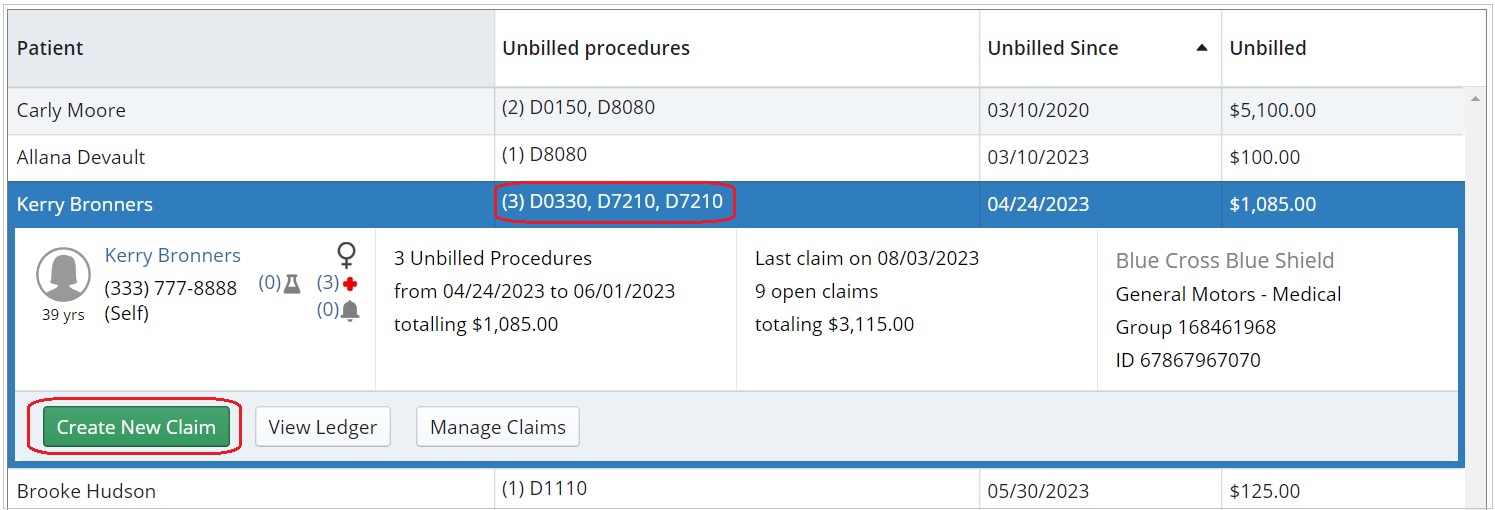This screenshot has height=510, width=1495.
Task: Click the red medical cross icon
Action: tap(350, 284)
